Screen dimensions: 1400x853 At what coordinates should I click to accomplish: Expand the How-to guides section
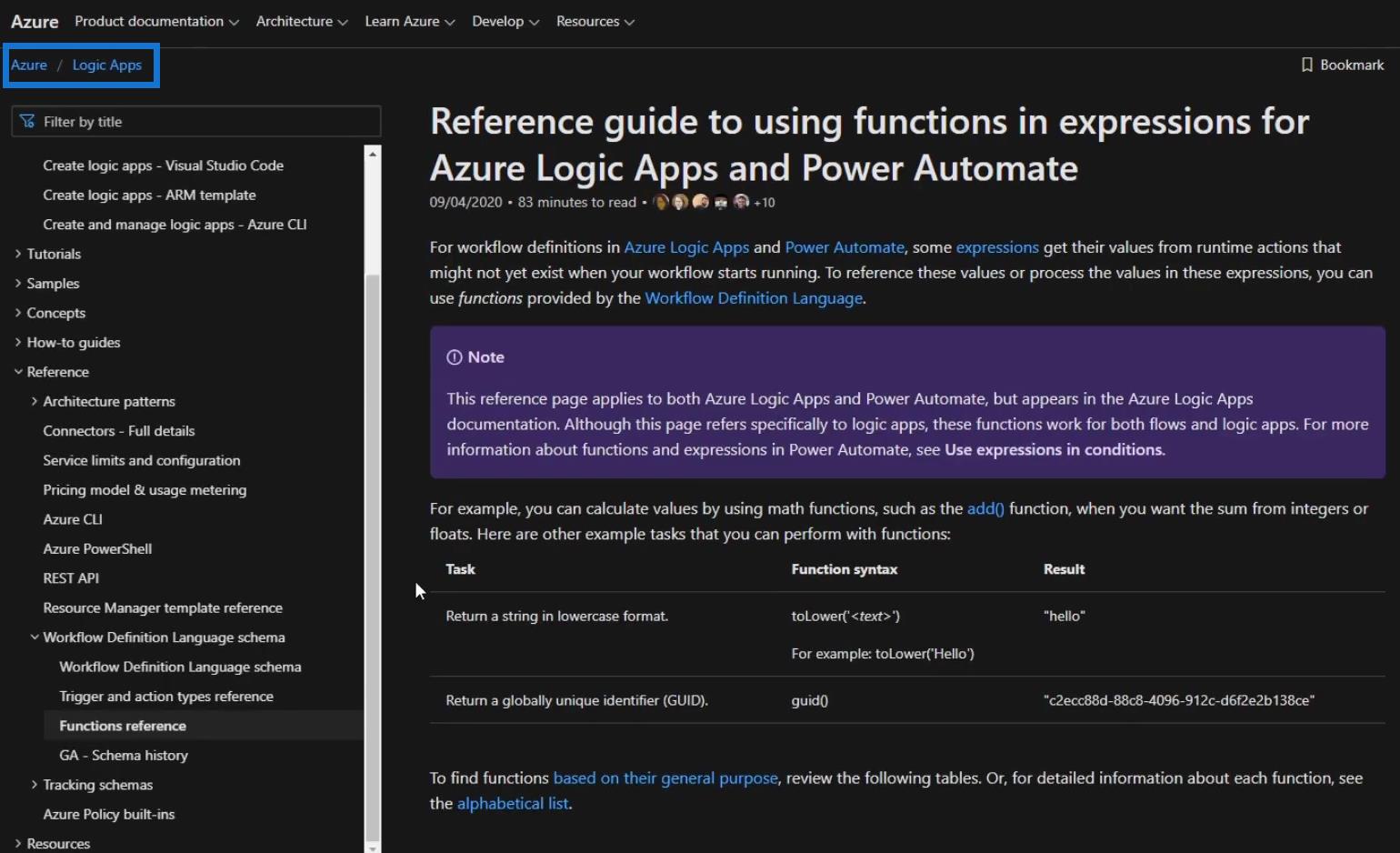18,342
